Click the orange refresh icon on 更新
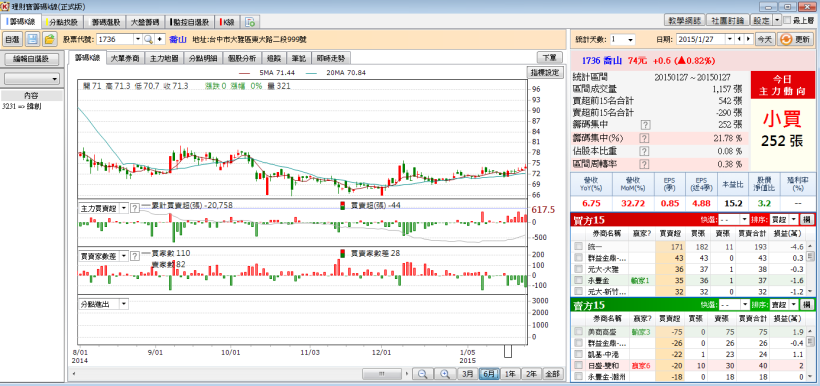Viewport: 820px width, 386px height. [x=785, y=40]
